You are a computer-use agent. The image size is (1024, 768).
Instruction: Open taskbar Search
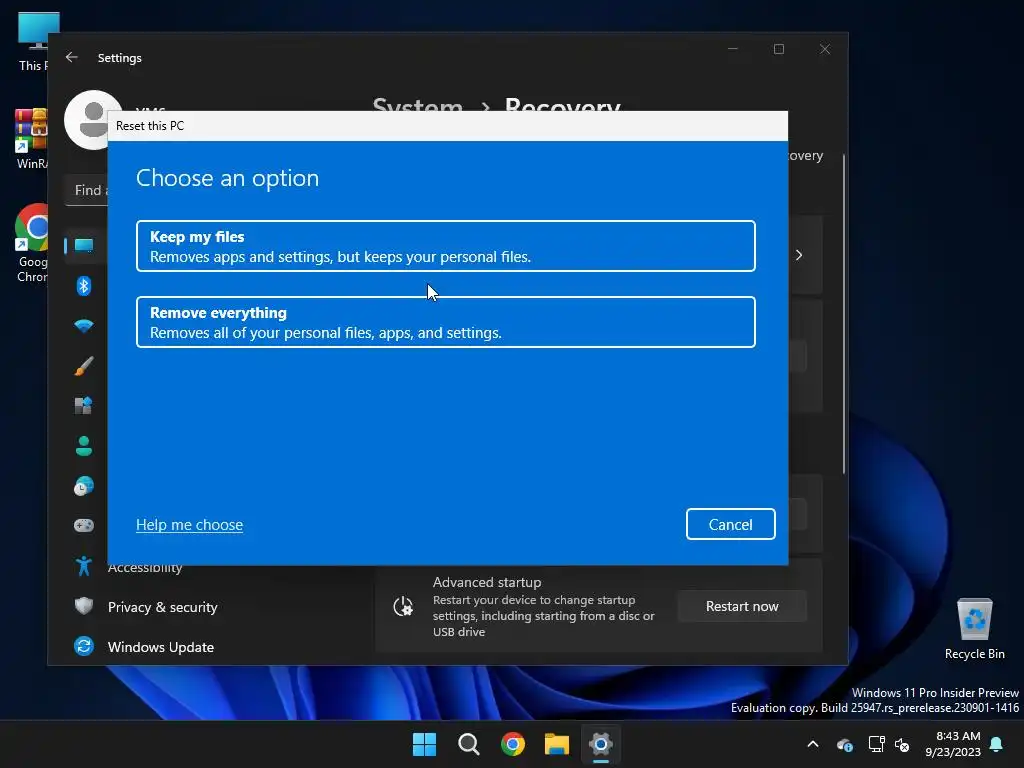tap(469, 744)
